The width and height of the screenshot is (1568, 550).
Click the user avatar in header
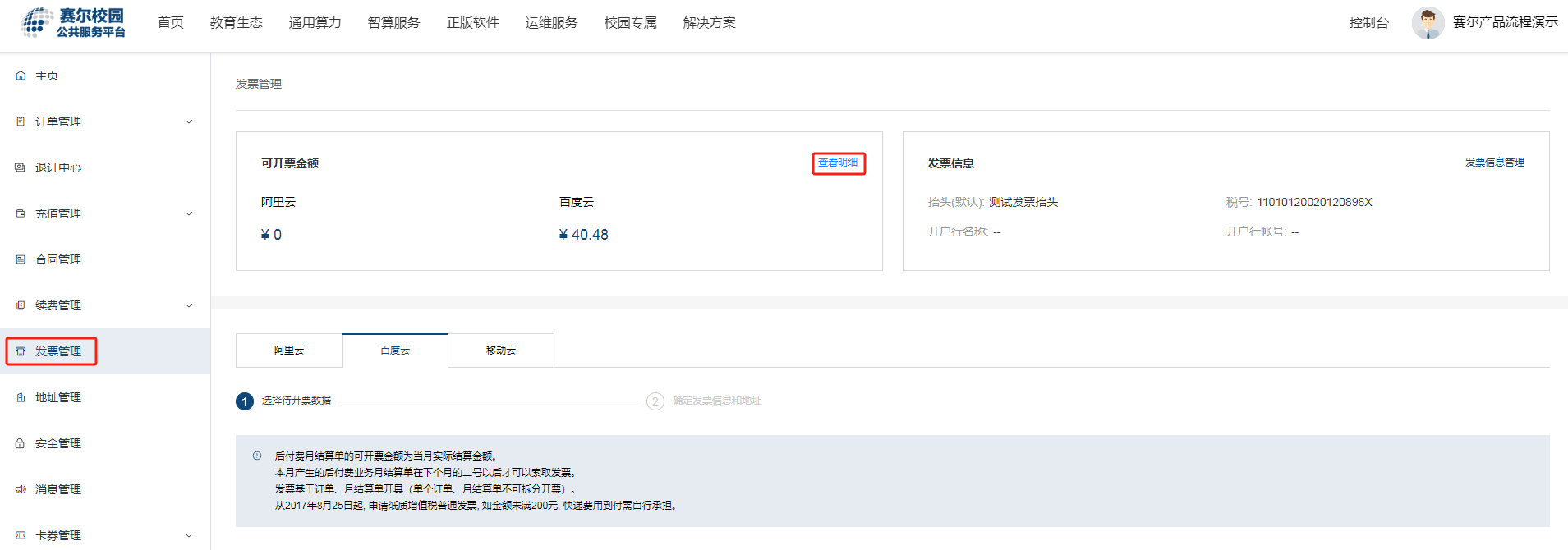(1428, 23)
